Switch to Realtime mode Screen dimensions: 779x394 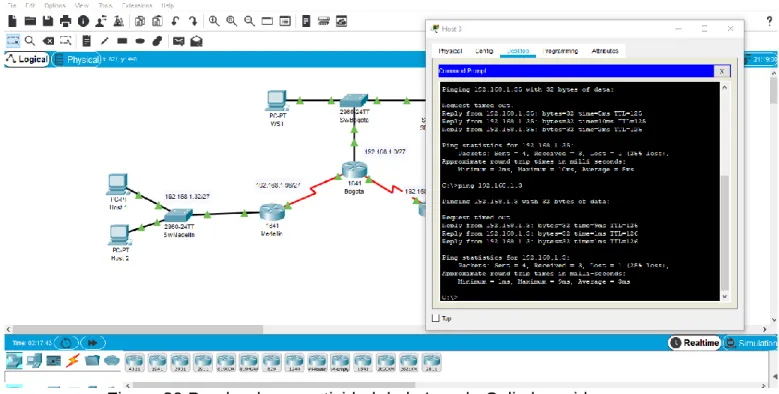pyautogui.click(x=695, y=342)
